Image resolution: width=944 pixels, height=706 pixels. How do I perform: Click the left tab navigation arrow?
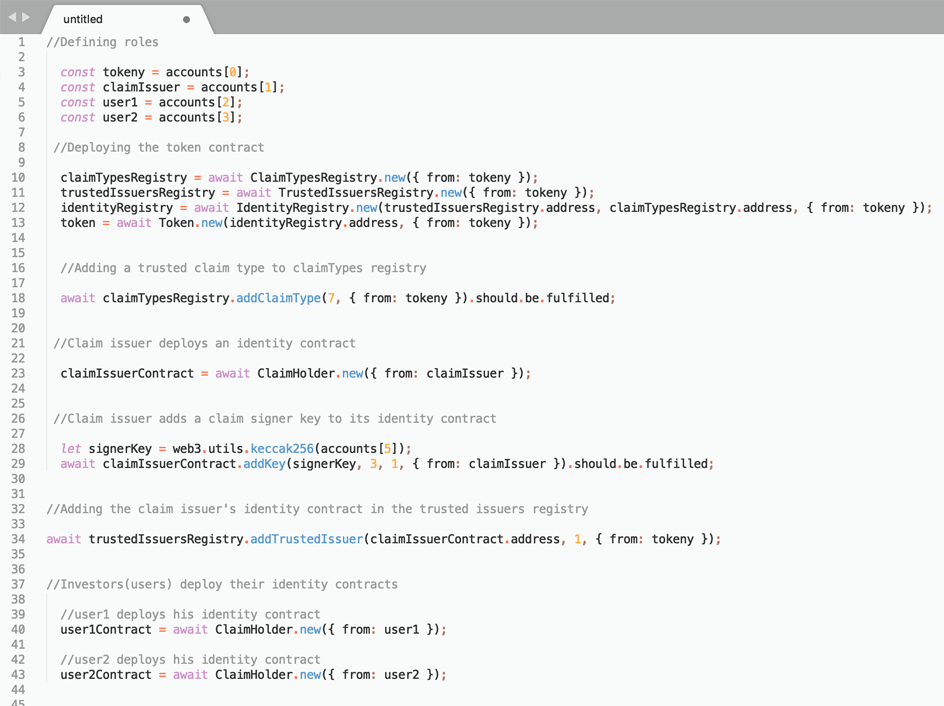pos(12,17)
